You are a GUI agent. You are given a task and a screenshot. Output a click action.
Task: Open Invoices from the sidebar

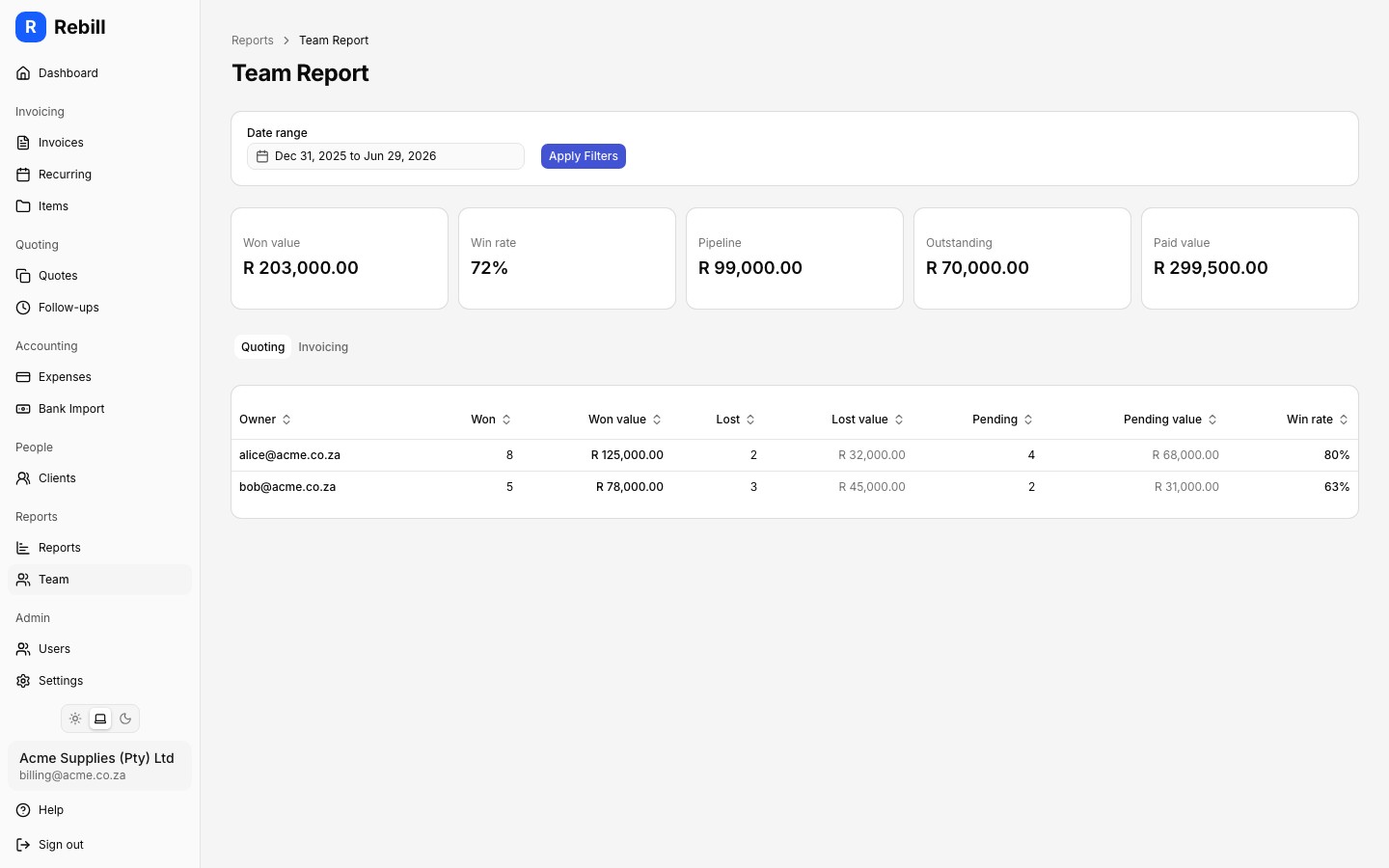[99, 143]
